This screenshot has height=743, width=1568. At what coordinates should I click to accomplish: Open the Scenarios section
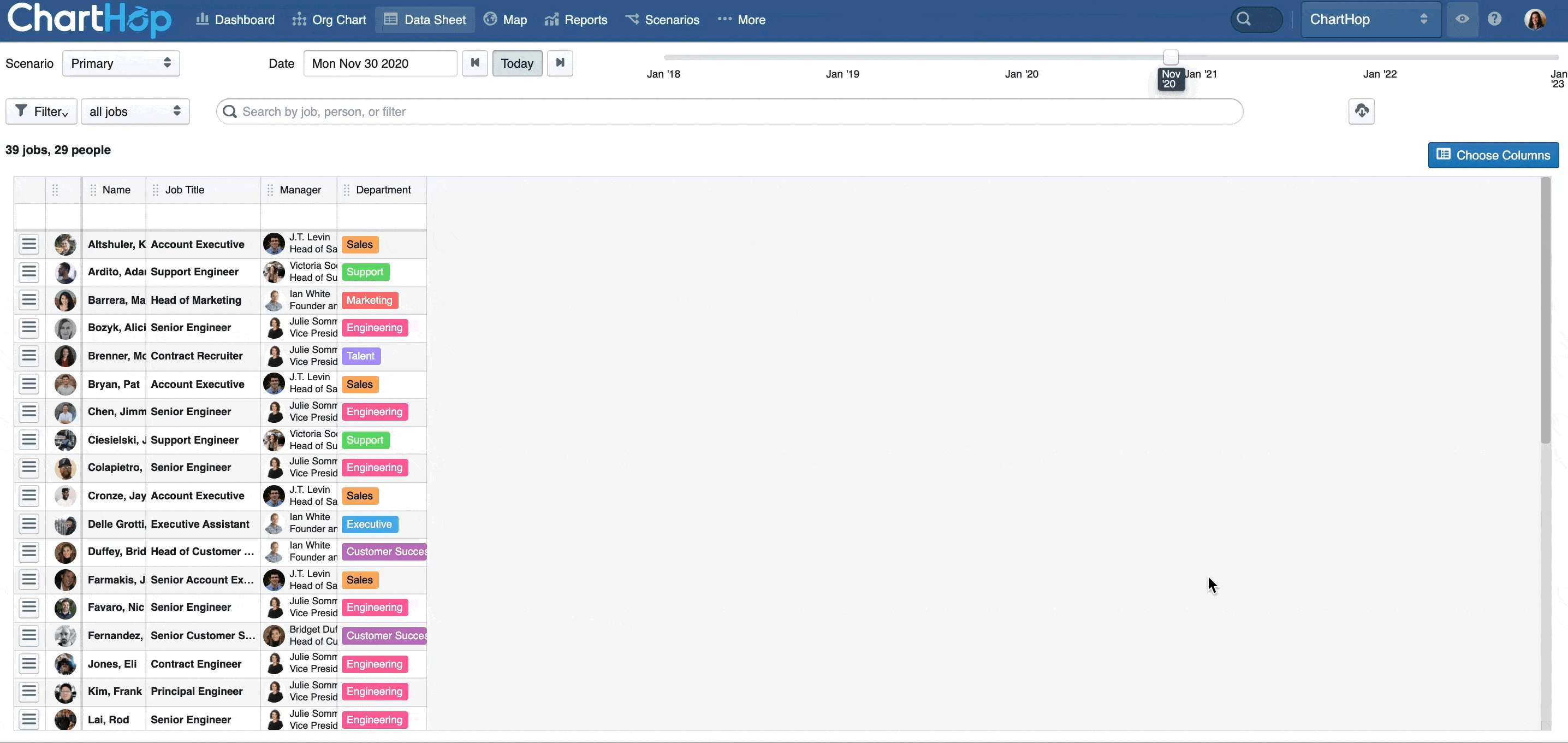[x=663, y=20]
